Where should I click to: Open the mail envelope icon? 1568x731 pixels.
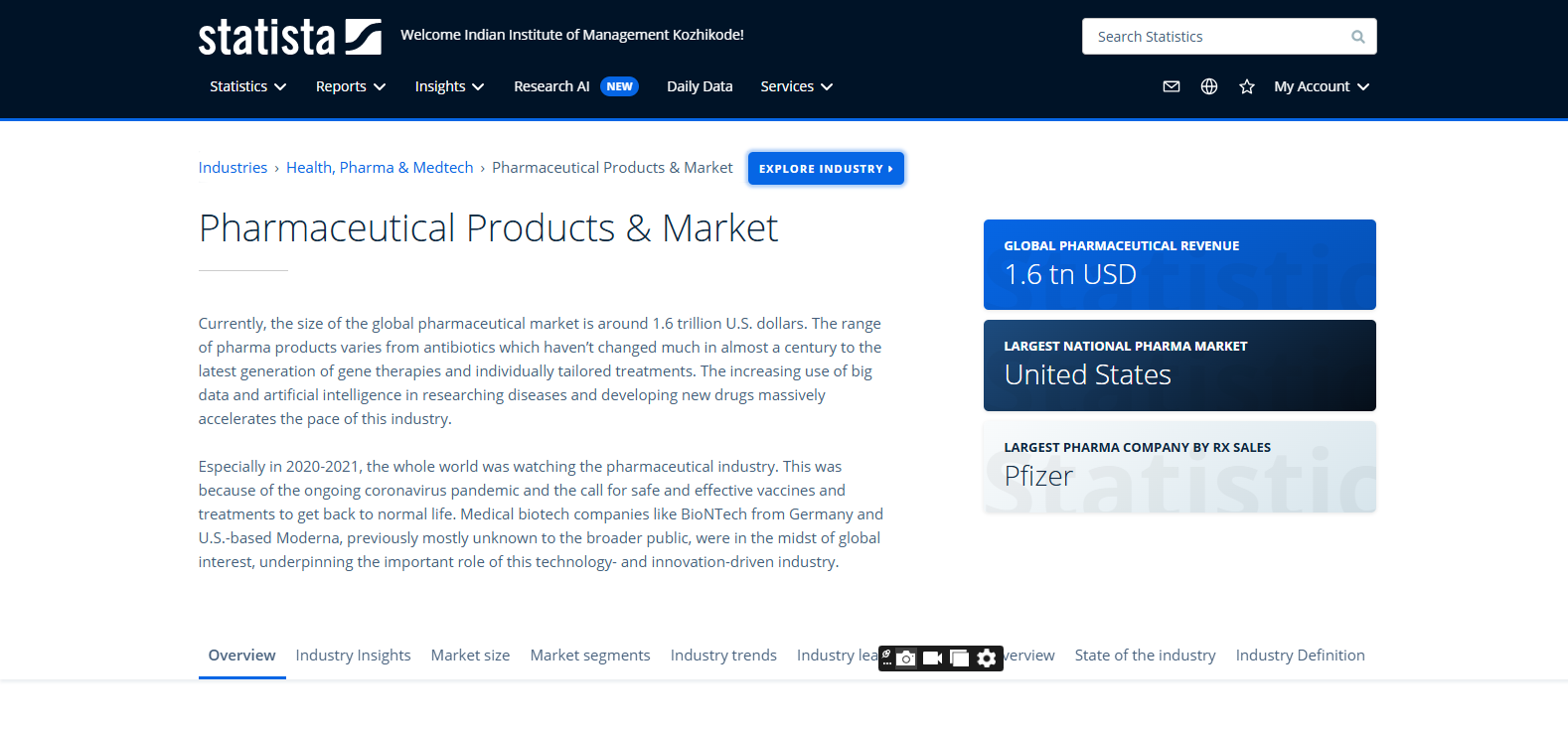point(1172,86)
